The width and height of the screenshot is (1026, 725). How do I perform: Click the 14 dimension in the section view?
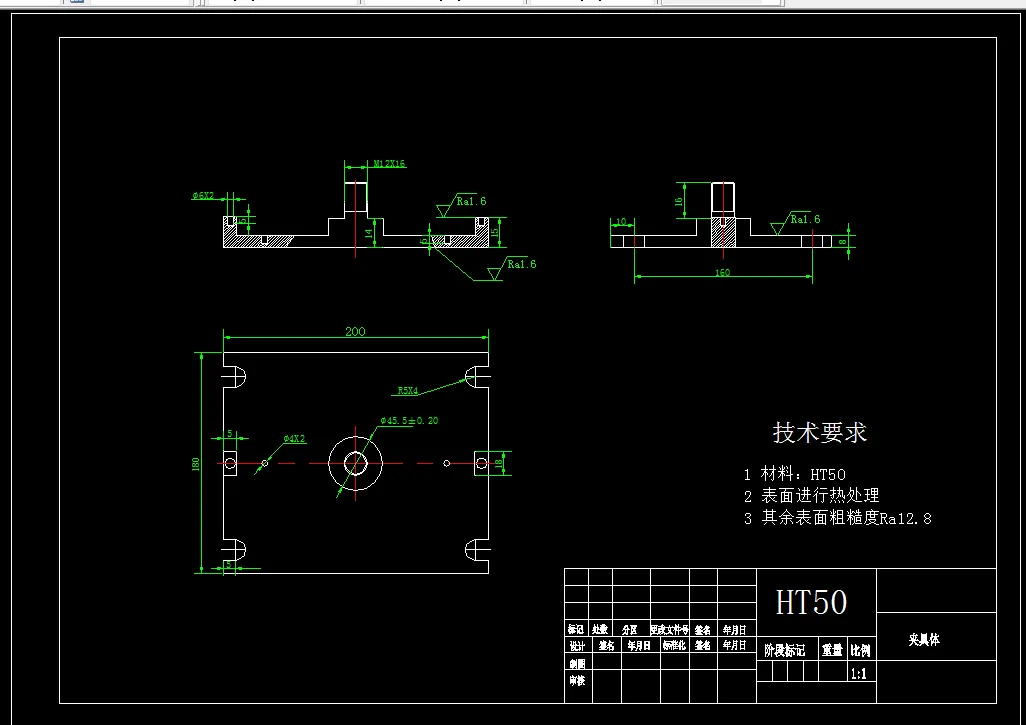pyautogui.click(x=369, y=233)
